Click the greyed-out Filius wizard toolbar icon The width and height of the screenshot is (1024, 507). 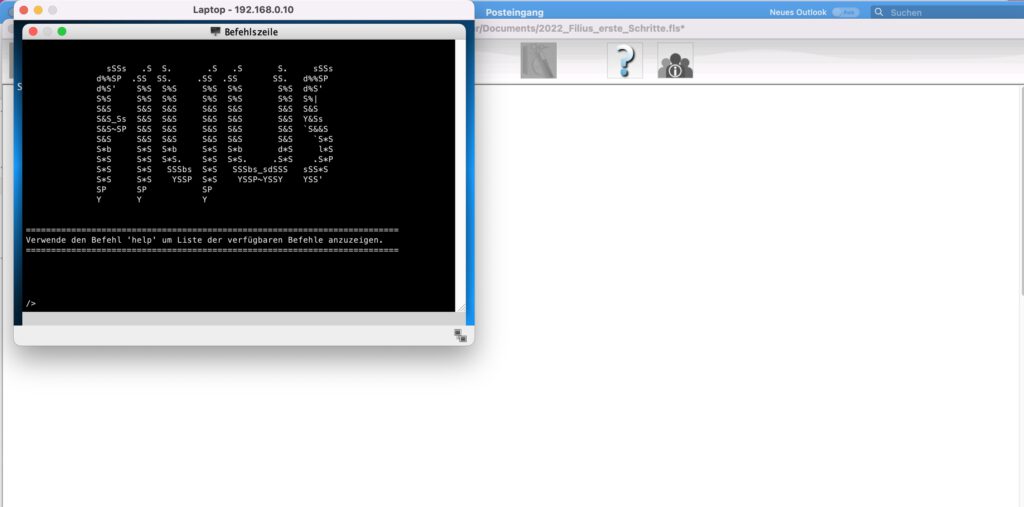tap(539, 61)
